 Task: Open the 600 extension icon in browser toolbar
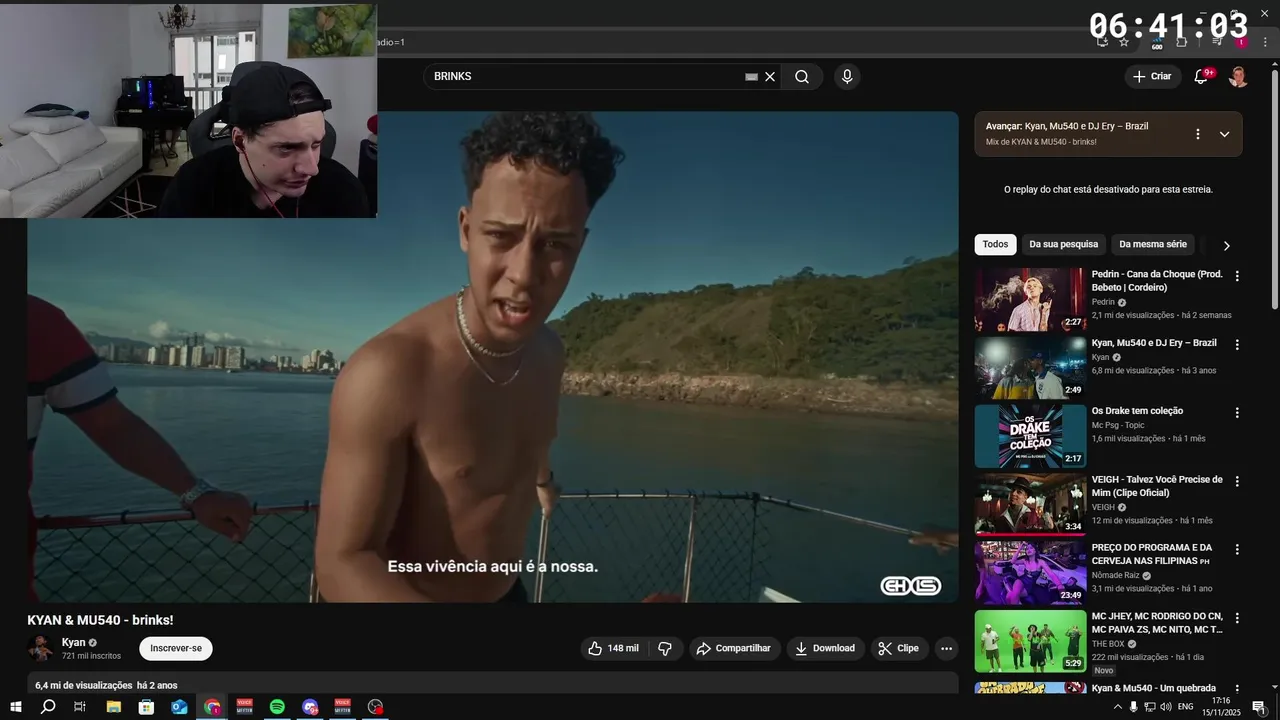click(1157, 43)
